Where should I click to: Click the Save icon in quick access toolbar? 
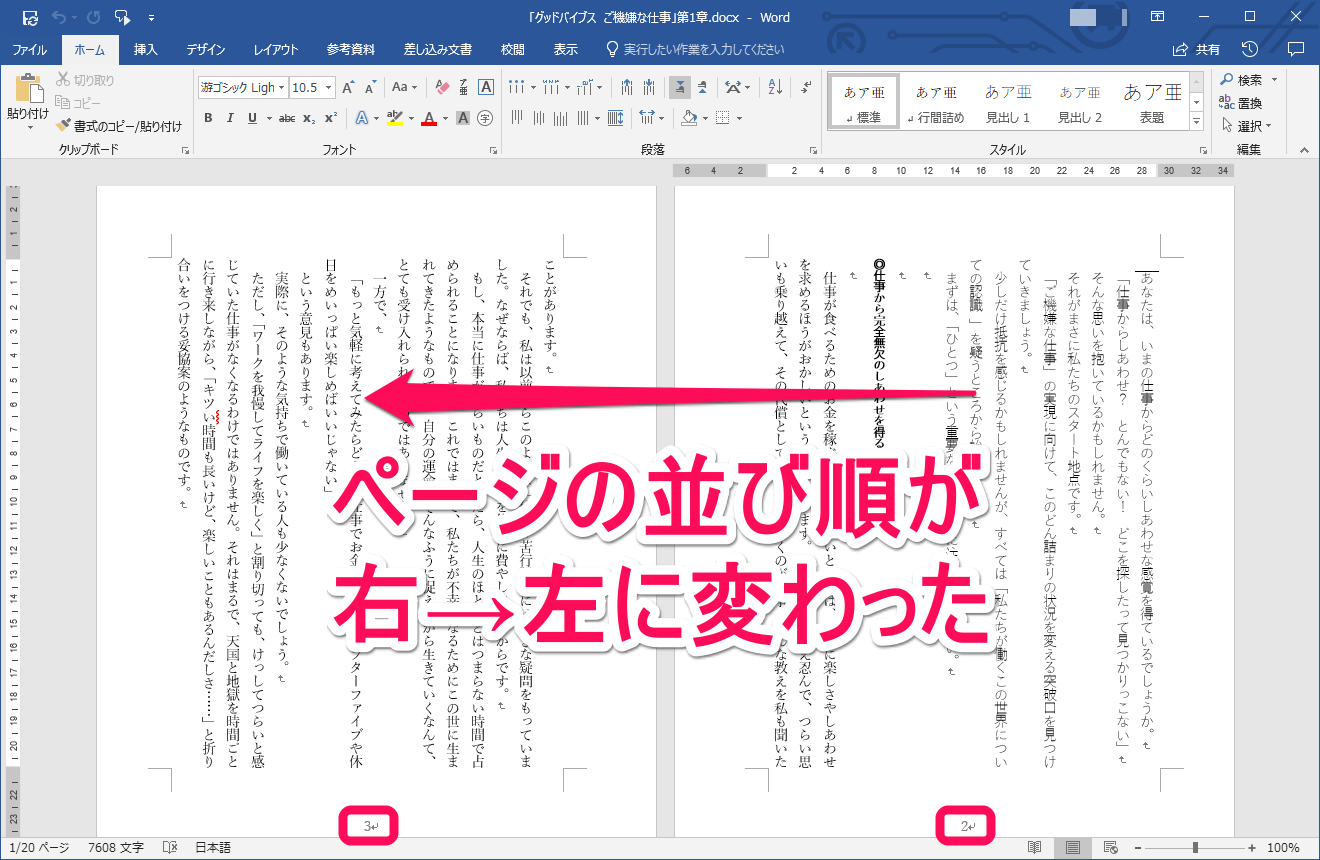pyautogui.click(x=30, y=17)
